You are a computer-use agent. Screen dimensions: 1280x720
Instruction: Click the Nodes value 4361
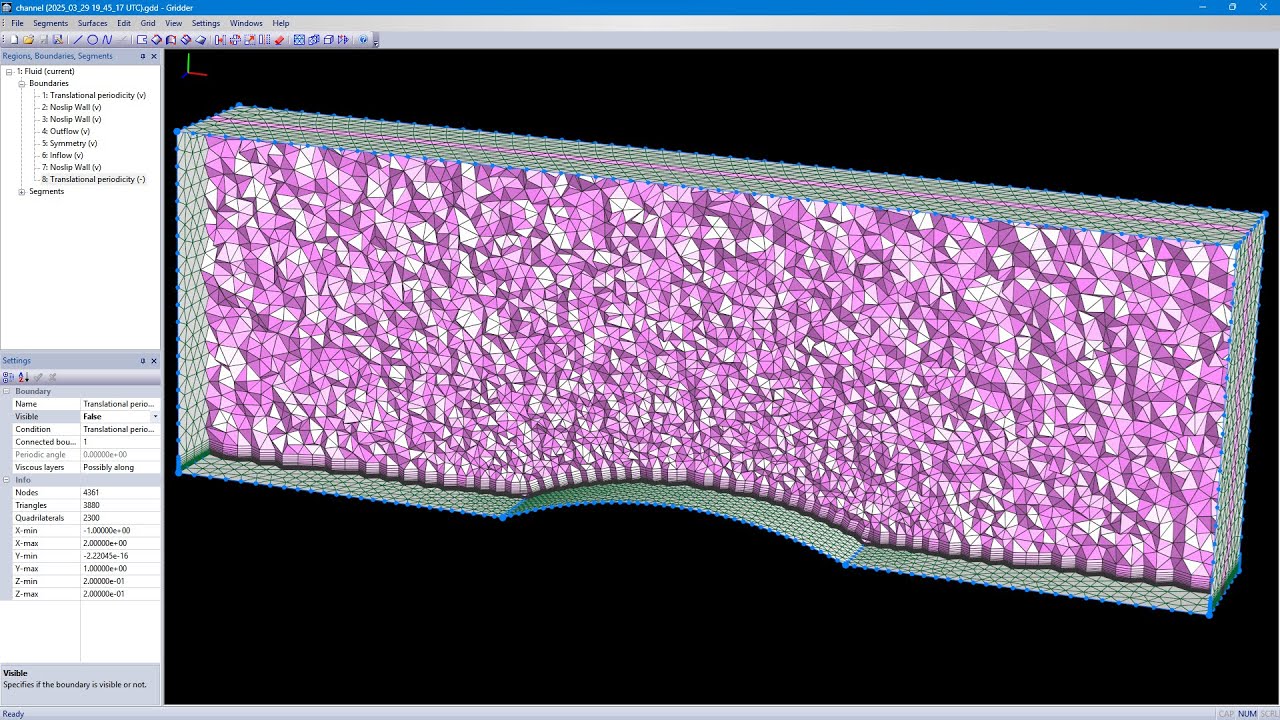coord(91,492)
